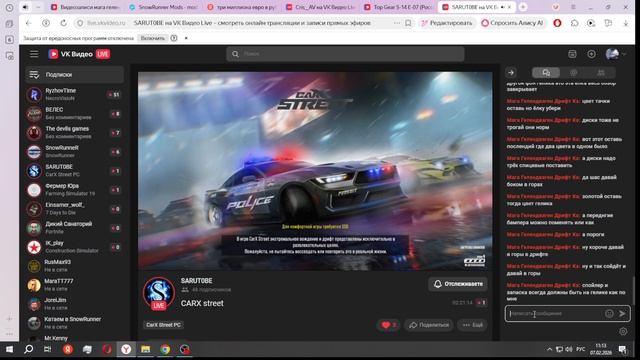640x360 pixels.
Task: Click Включить protection button
Action: (152, 38)
